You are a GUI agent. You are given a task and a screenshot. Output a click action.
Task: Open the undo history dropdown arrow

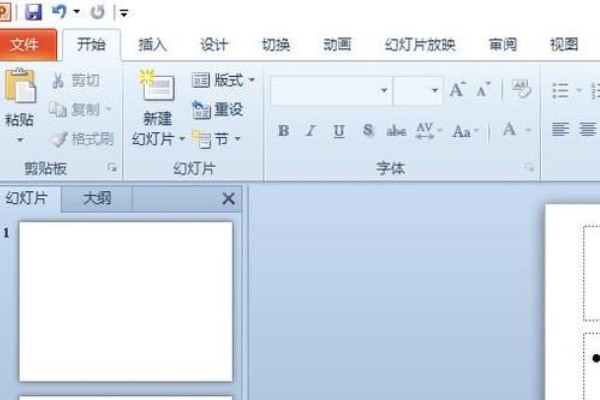(x=77, y=11)
